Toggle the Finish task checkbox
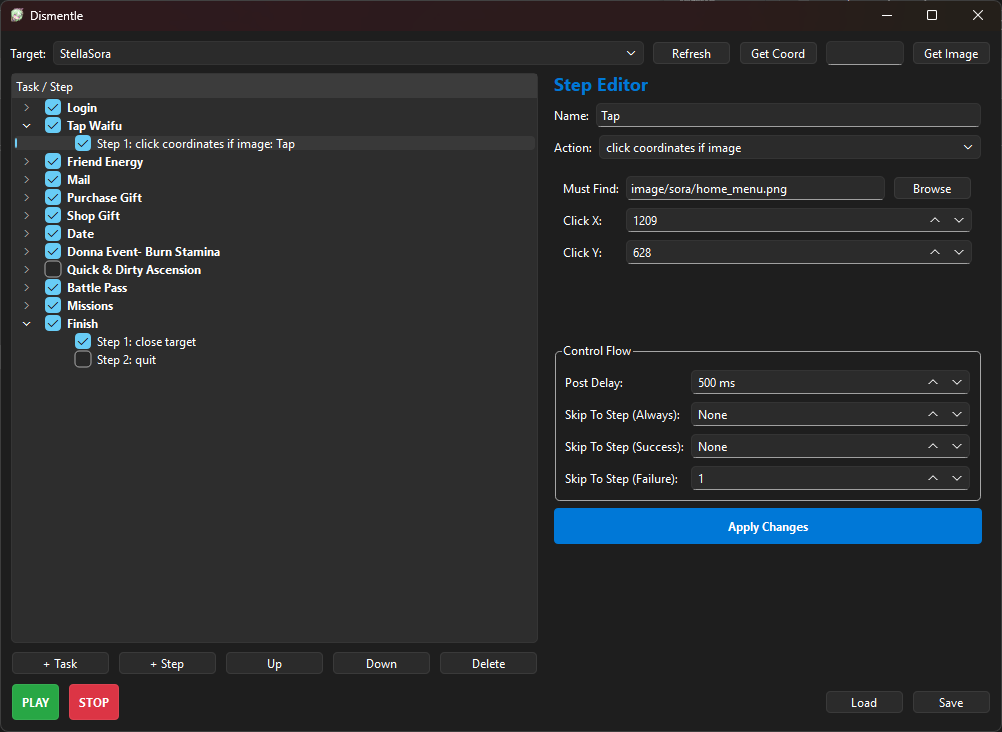1002x732 pixels. click(53, 323)
